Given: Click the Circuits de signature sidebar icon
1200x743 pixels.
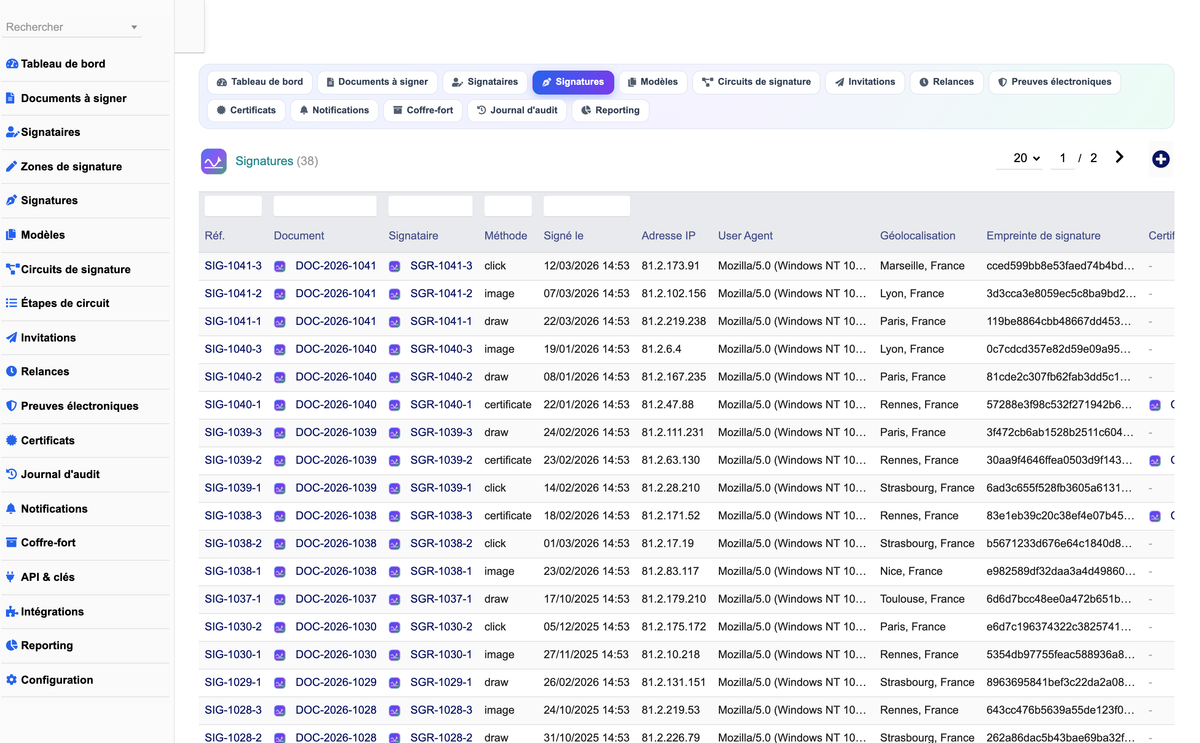Looking at the screenshot, I should (x=12, y=269).
